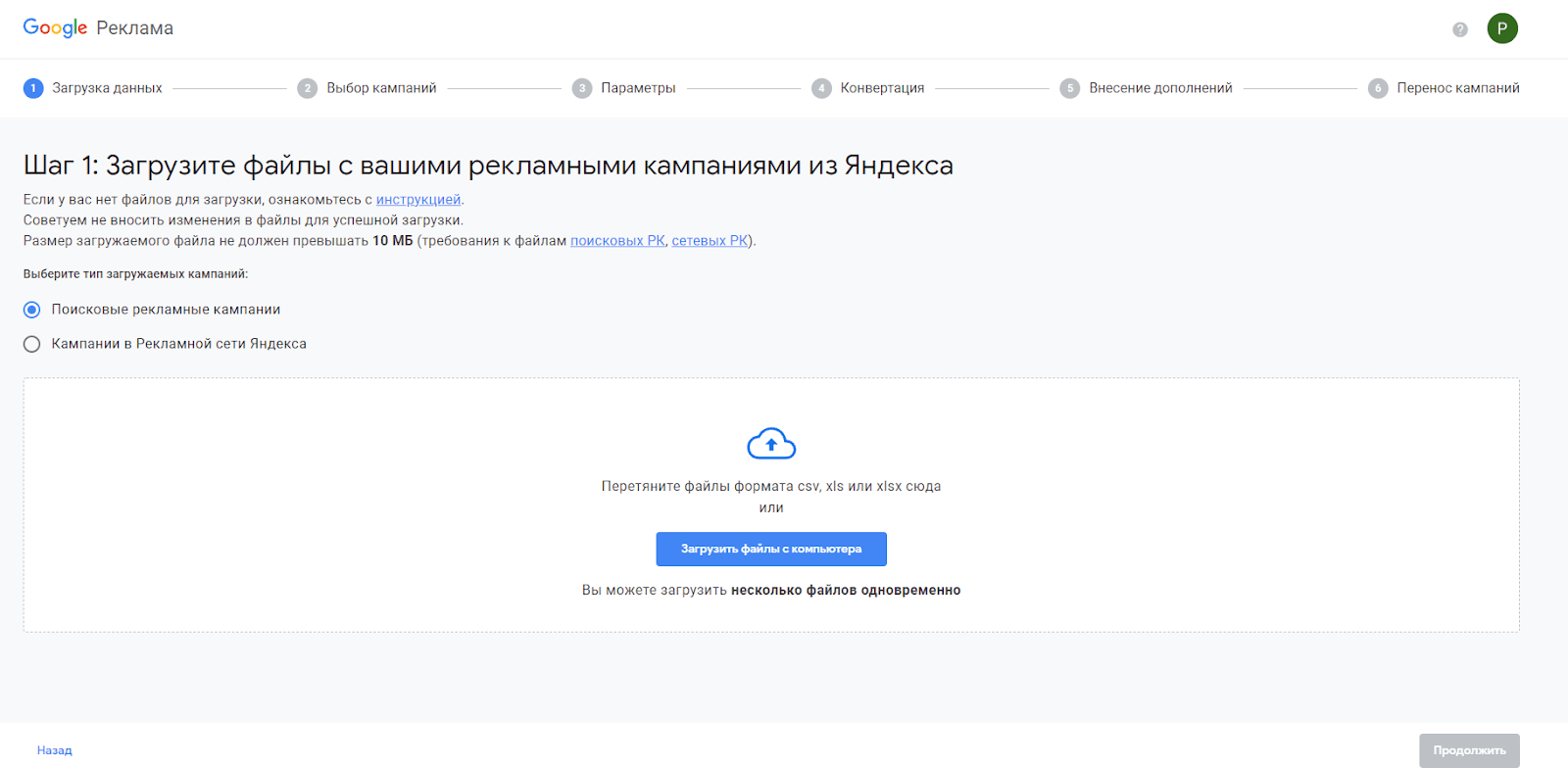Click step 5 circle Внесение дополнений
This screenshot has width=1568, height=768.
[1070, 88]
